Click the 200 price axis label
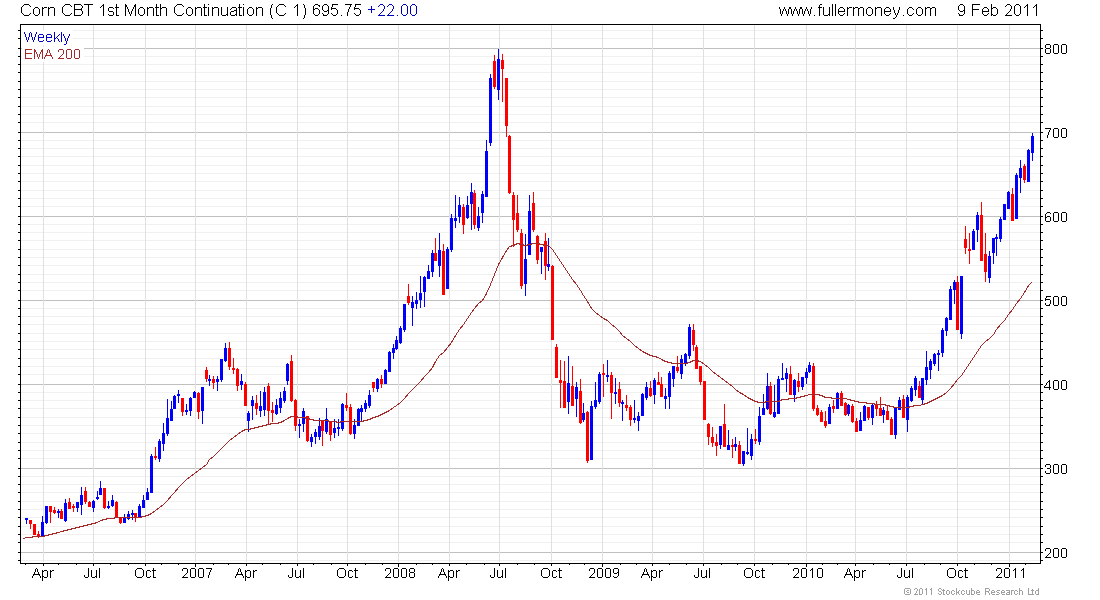This screenshot has height=600, width=1100. pos(1056,554)
